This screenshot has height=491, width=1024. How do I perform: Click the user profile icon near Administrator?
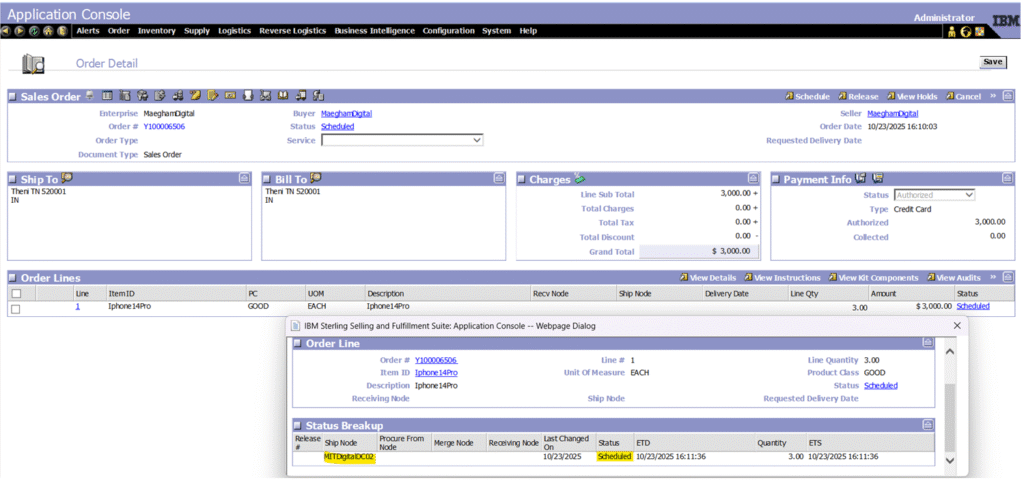tap(951, 32)
